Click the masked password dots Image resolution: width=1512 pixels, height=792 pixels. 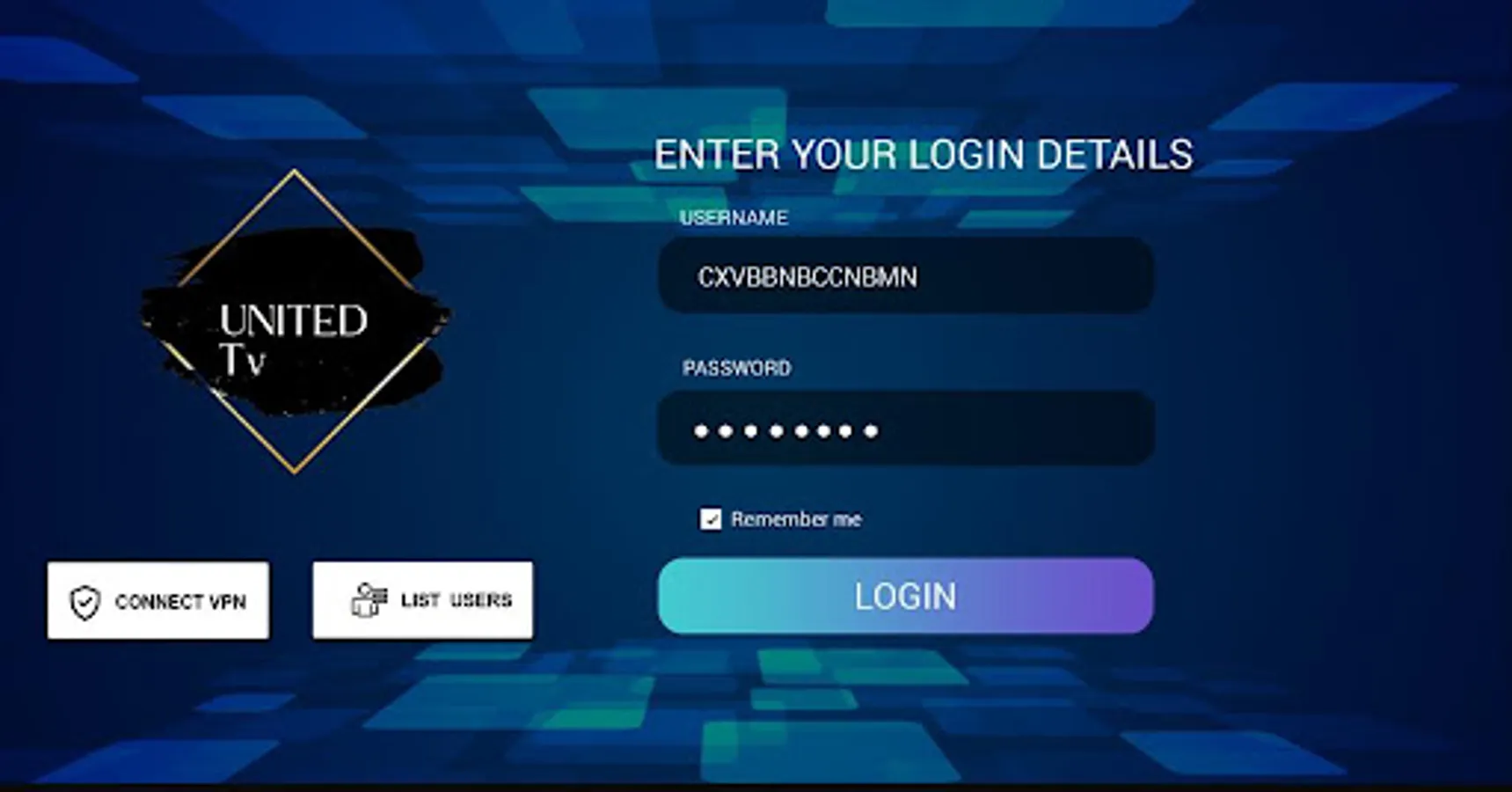click(x=785, y=431)
